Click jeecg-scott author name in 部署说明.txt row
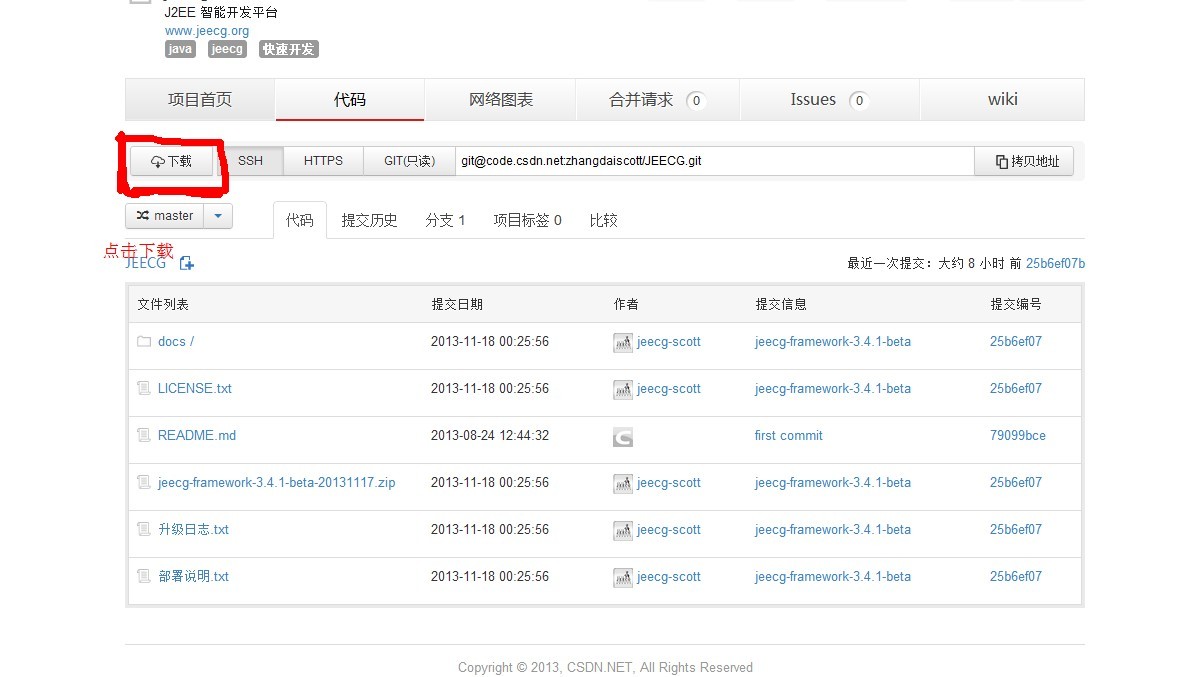 [x=668, y=576]
